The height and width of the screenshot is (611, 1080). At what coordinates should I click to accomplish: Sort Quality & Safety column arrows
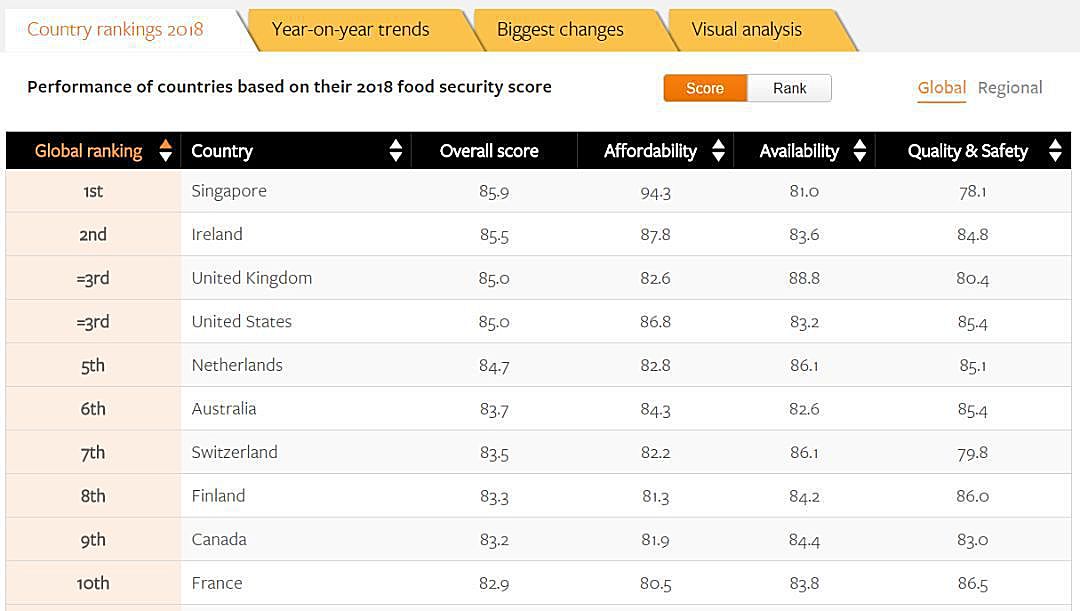pyautogui.click(x=1055, y=150)
